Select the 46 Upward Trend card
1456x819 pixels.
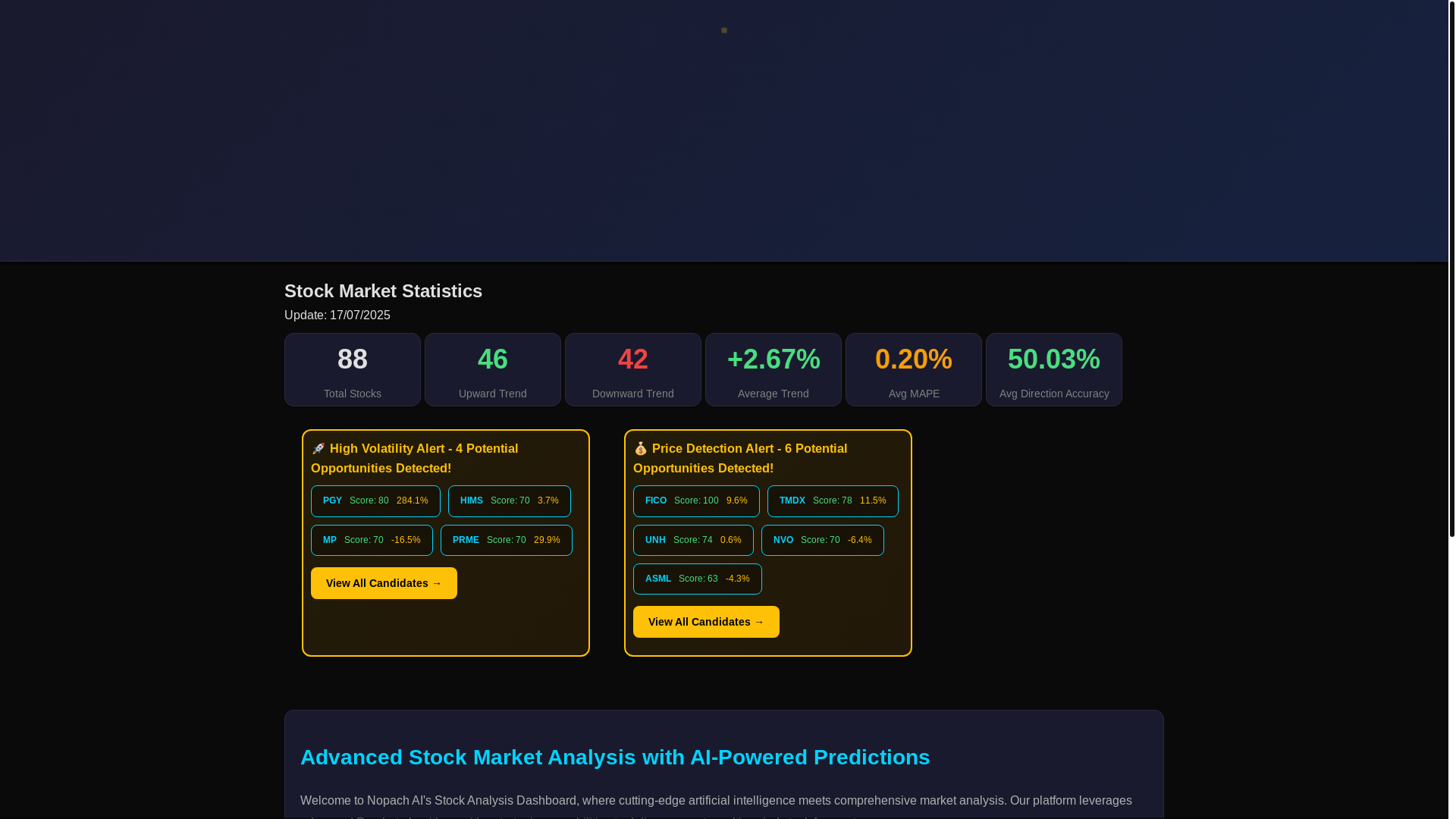coord(493,370)
